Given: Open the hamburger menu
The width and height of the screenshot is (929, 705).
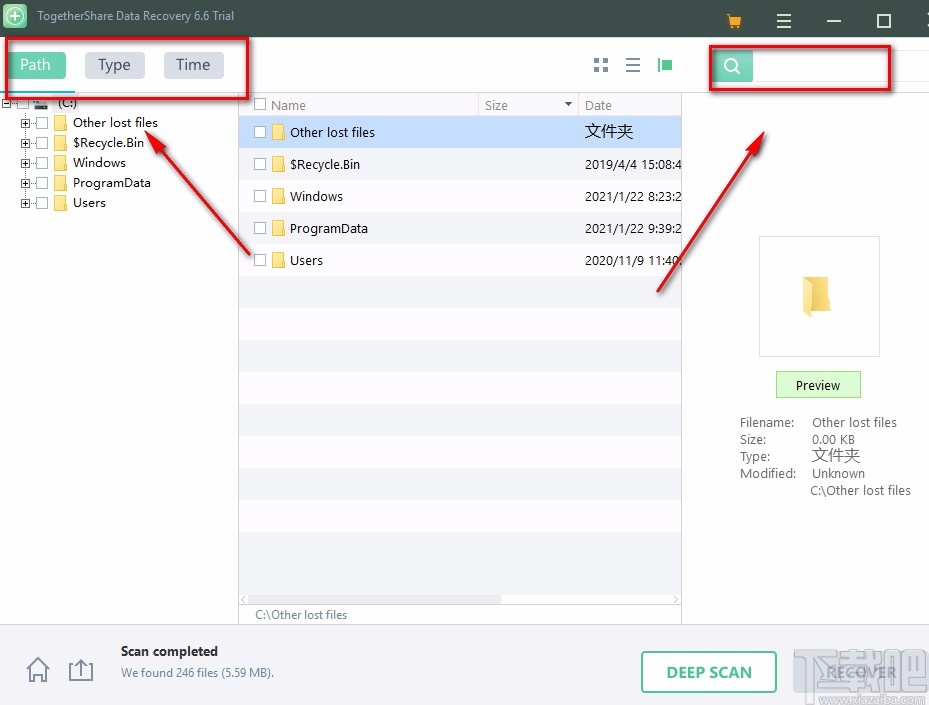Looking at the screenshot, I should pyautogui.click(x=784, y=20).
